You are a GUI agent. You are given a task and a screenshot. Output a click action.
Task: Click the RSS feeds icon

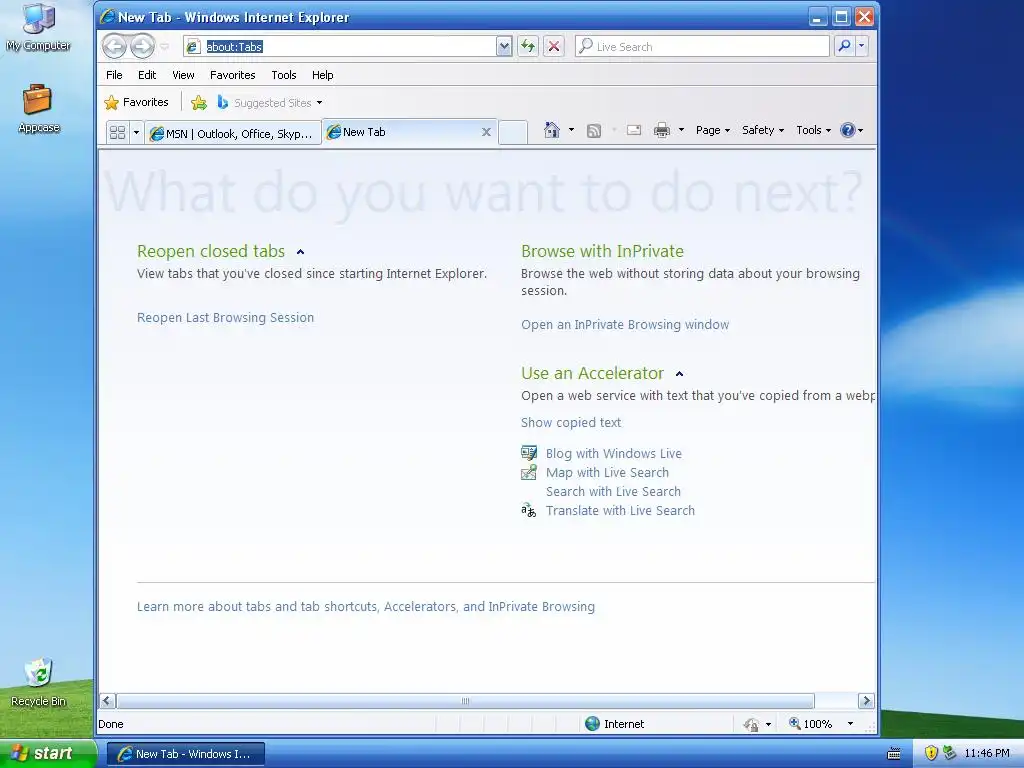point(594,131)
